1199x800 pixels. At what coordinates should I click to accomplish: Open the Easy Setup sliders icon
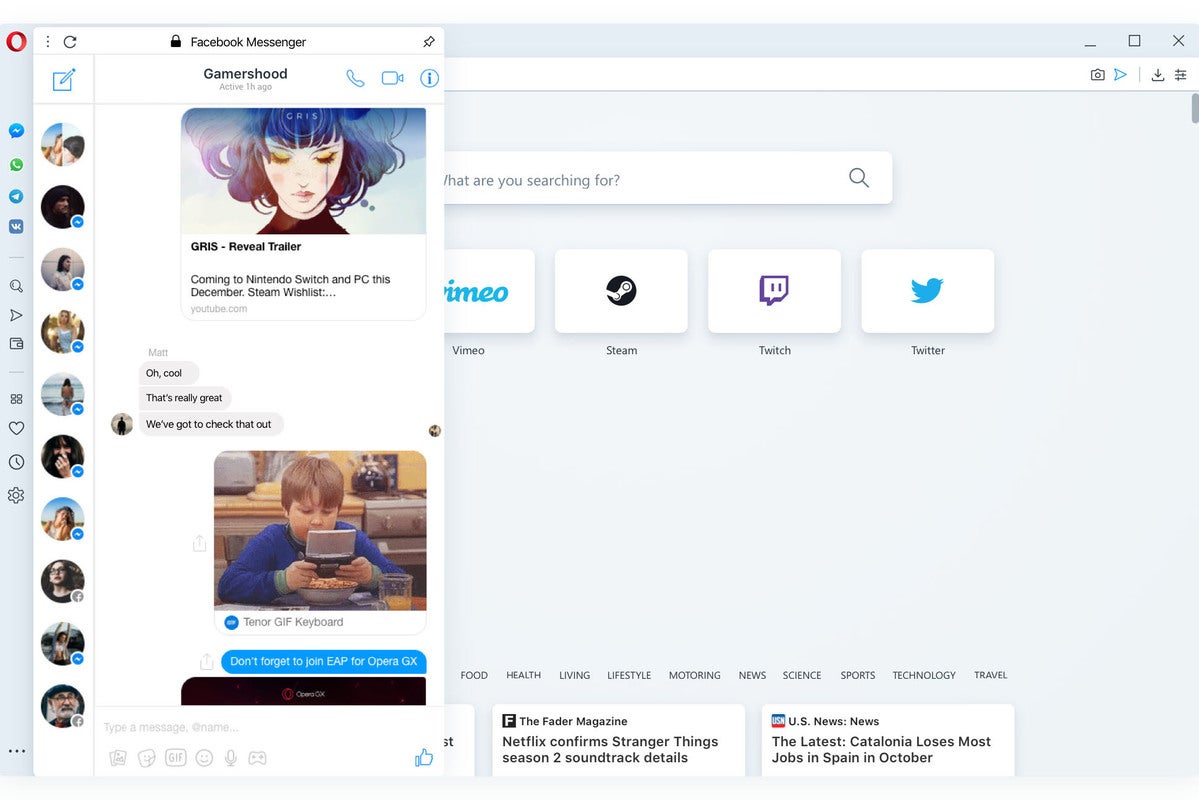click(1181, 75)
